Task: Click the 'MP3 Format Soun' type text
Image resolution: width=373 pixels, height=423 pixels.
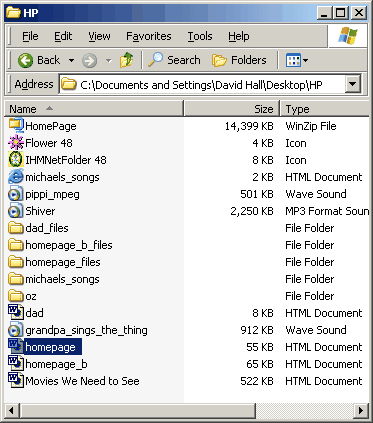Action: click(x=327, y=211)
